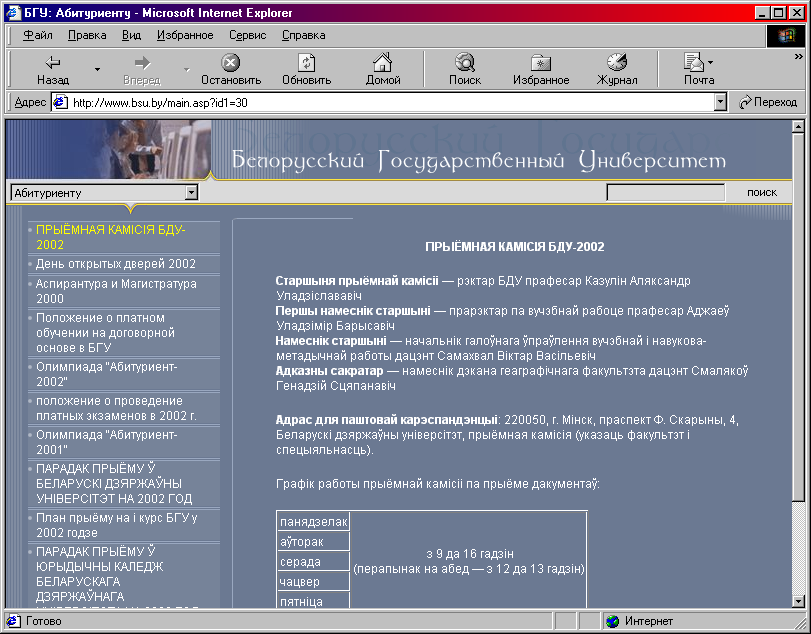This screenshot has width=811, height=634.
Task: Open the Назад history dropdown arrow
Action: click(x=97, y=69)
